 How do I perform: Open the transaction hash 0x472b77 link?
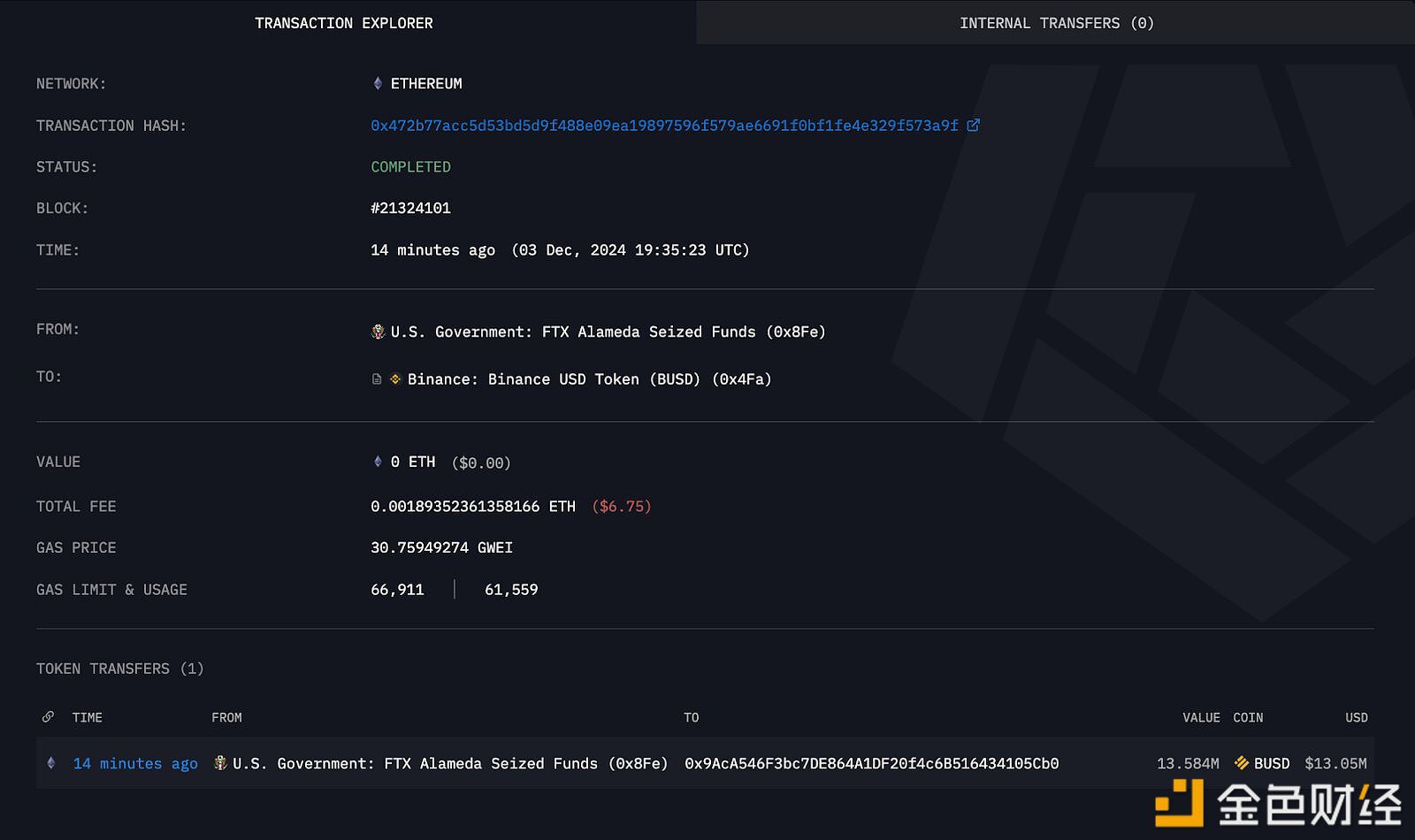pyautogui.click(x=664, y=126)
